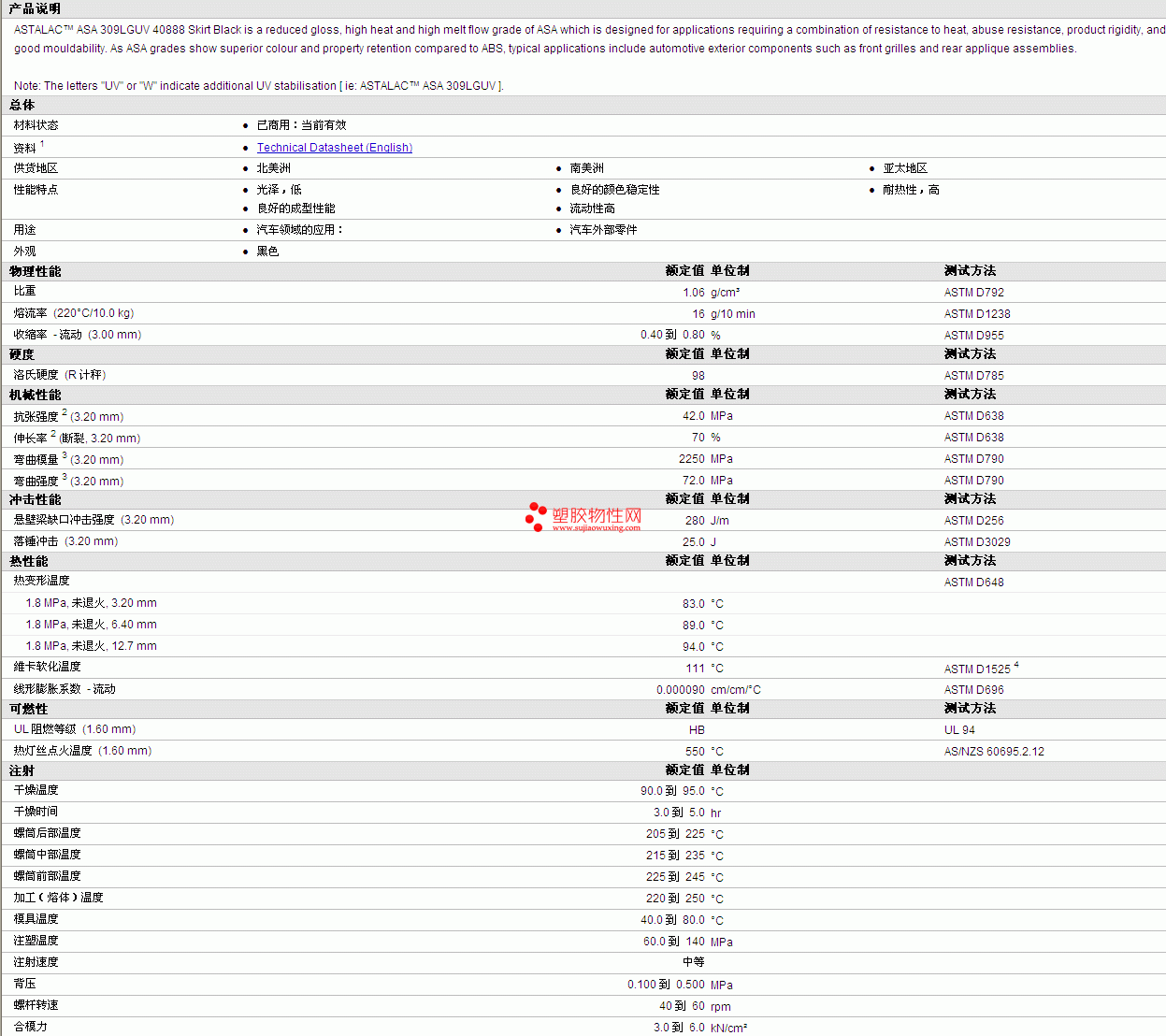Open the Technical Datasheet (English) link

tap(335, 148)
